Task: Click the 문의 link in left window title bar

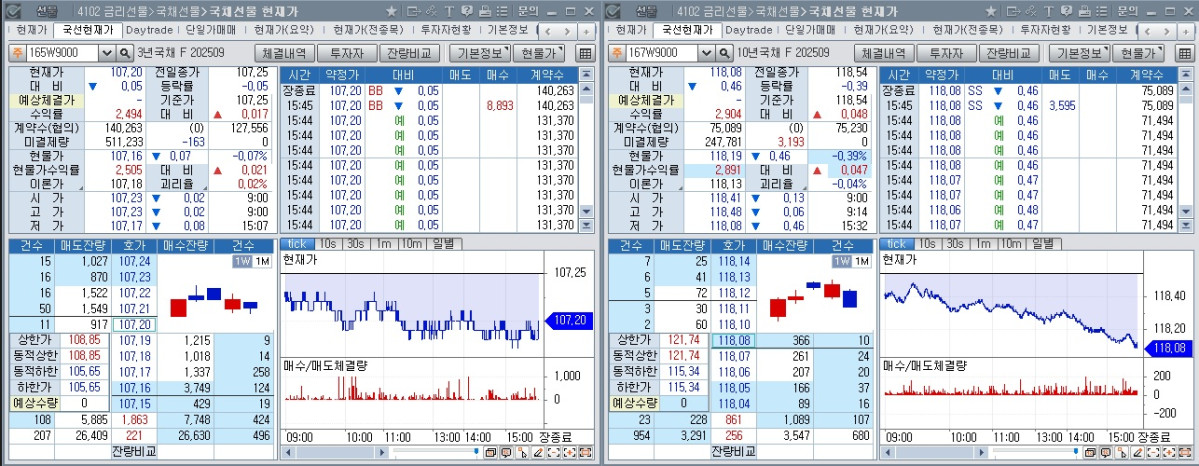Action: click(528, 11)
